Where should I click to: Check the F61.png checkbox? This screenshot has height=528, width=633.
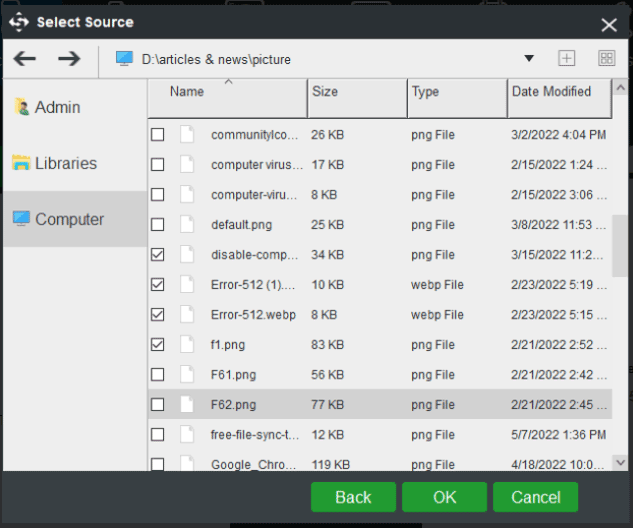pos(157,375)
